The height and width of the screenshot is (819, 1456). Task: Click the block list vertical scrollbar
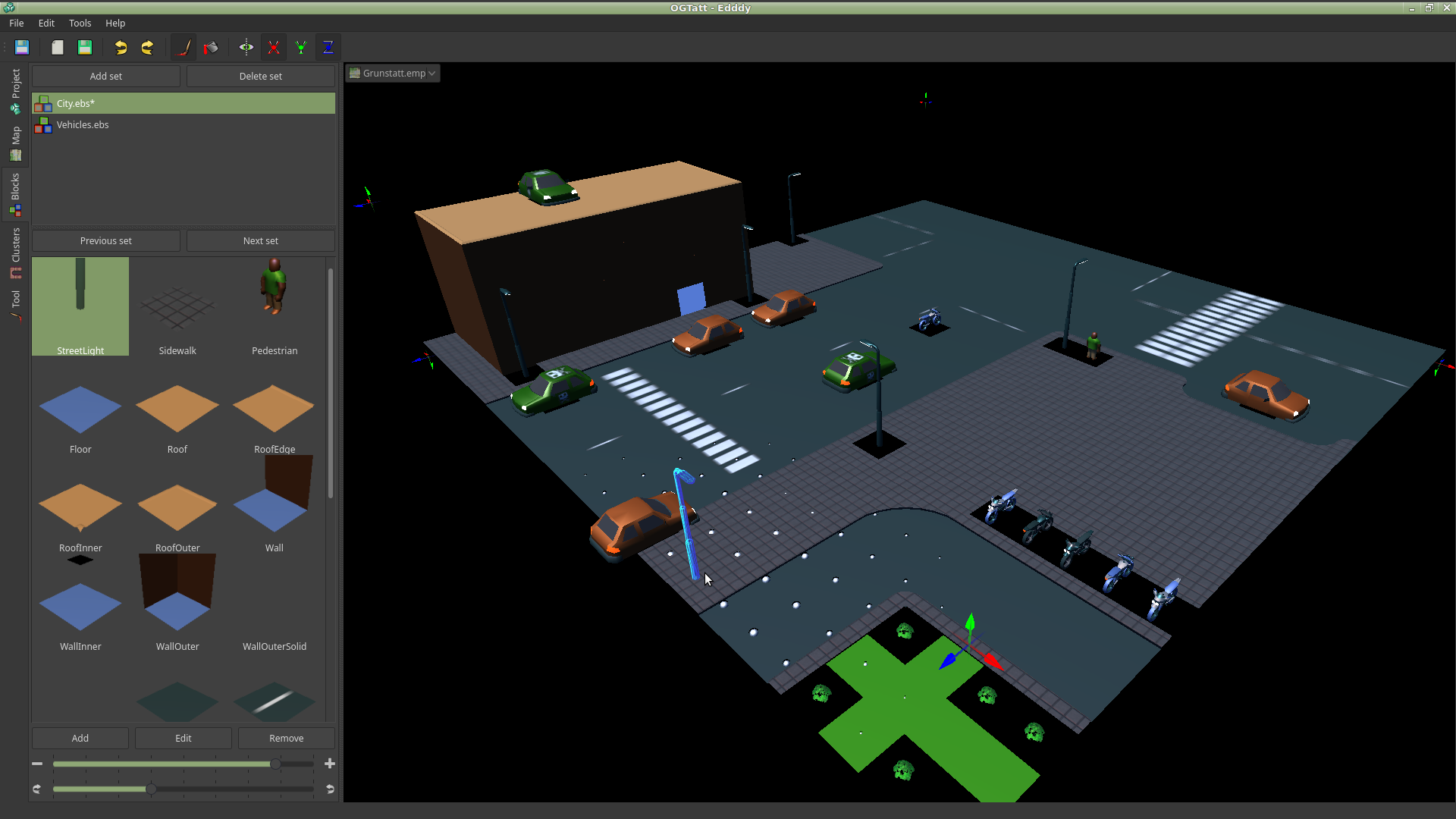(x=331, y=384)
